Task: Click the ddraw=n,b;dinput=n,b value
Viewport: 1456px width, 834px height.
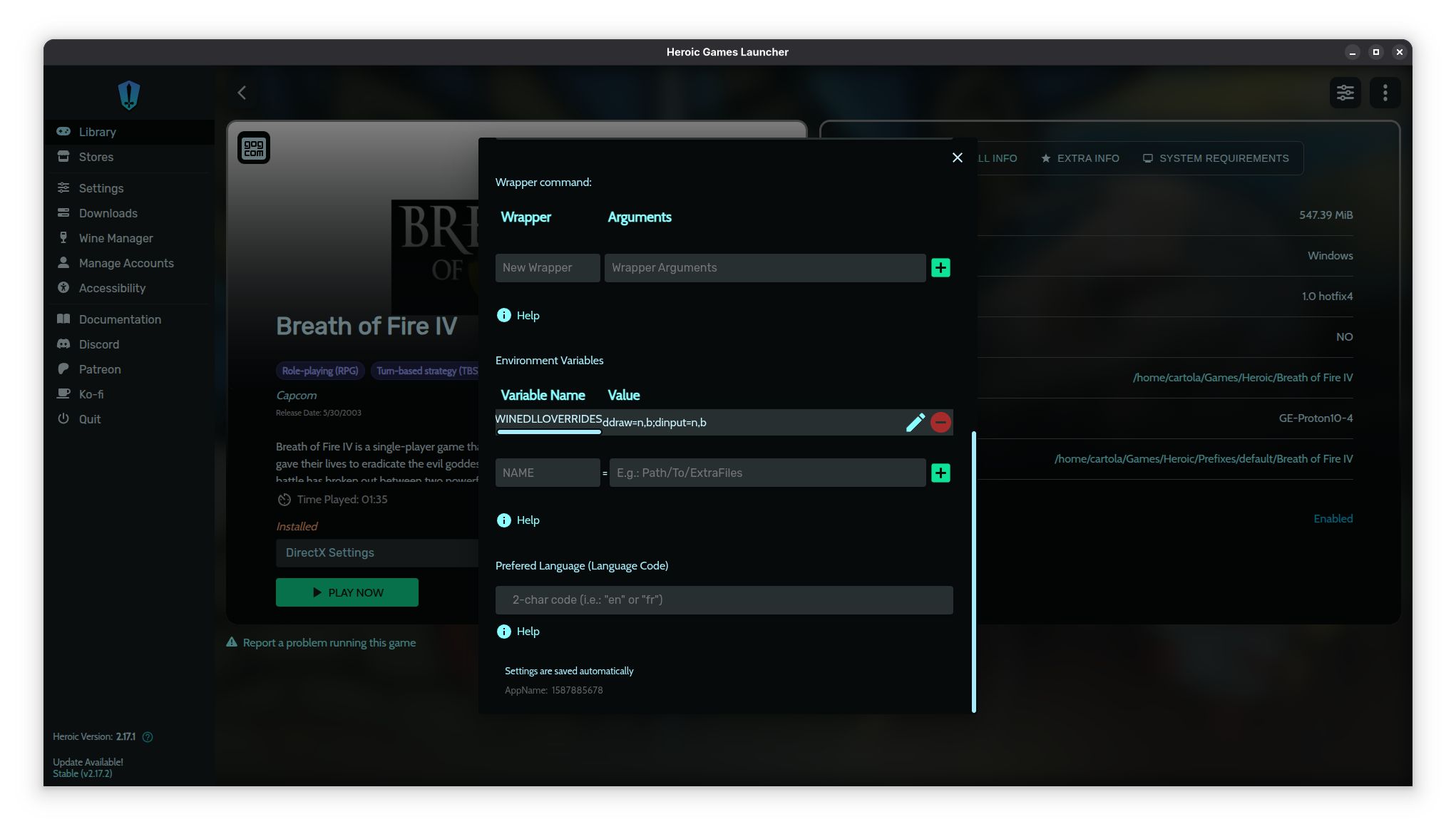Action: coord(655,423)
